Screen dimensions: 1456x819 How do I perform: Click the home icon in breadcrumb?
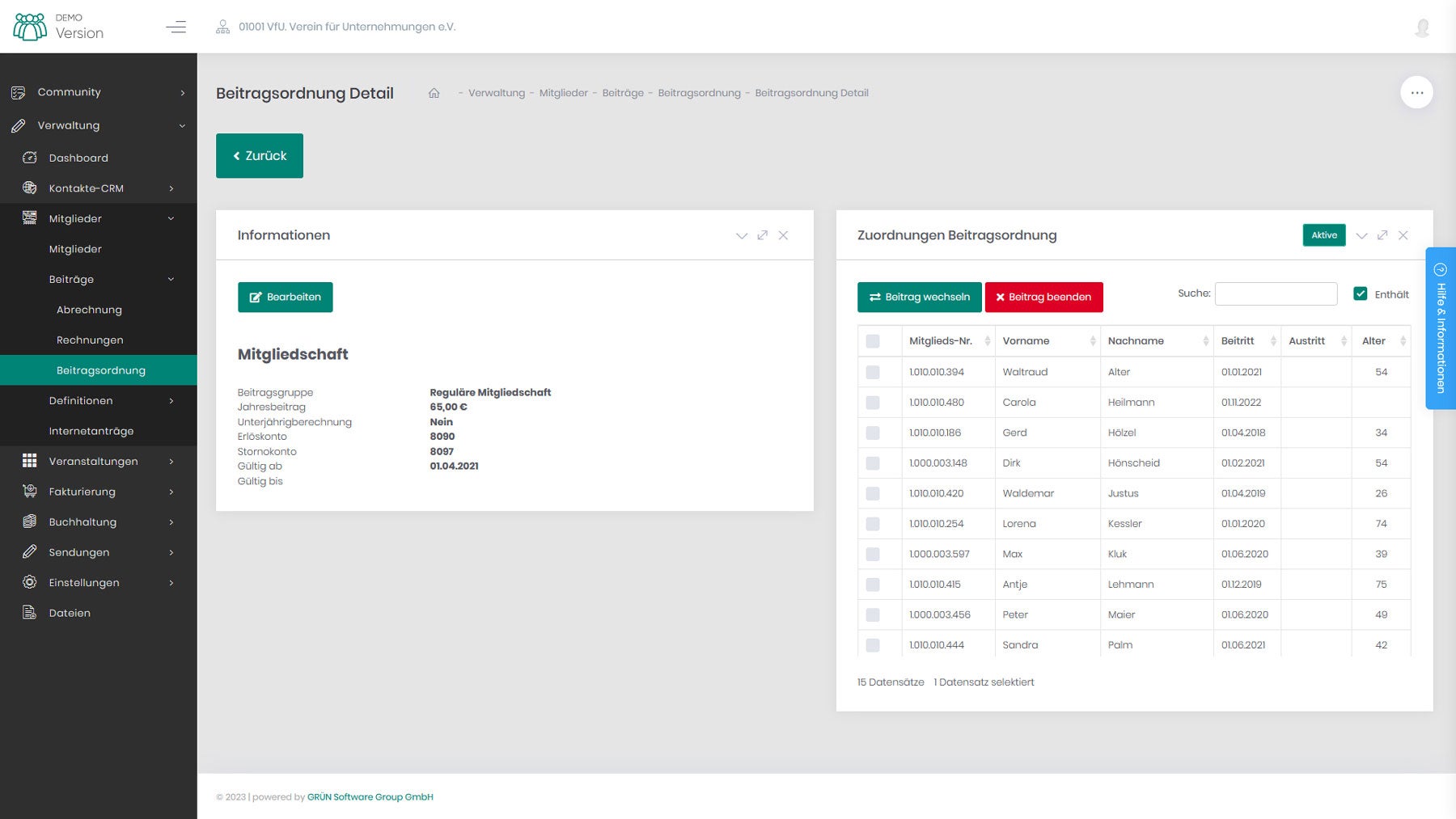click(434, 93)
